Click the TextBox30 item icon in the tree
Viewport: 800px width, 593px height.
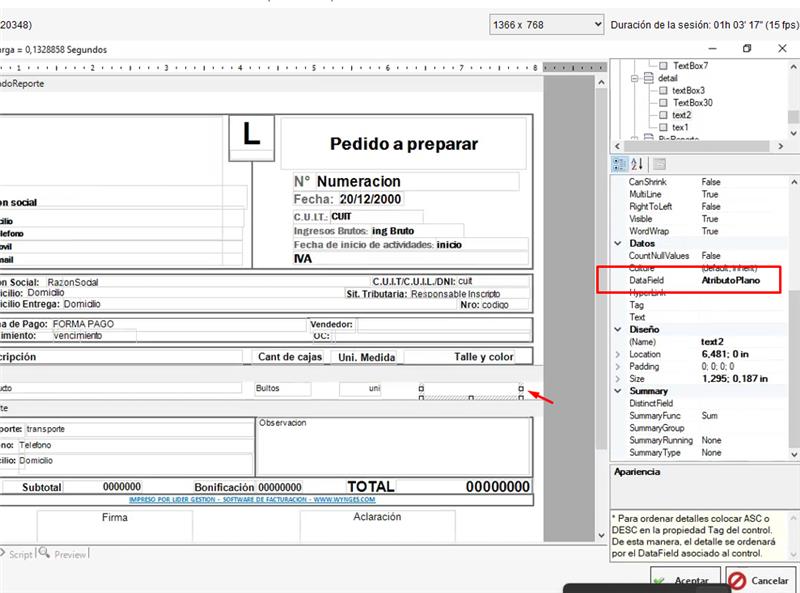click(x=663, y=102)
